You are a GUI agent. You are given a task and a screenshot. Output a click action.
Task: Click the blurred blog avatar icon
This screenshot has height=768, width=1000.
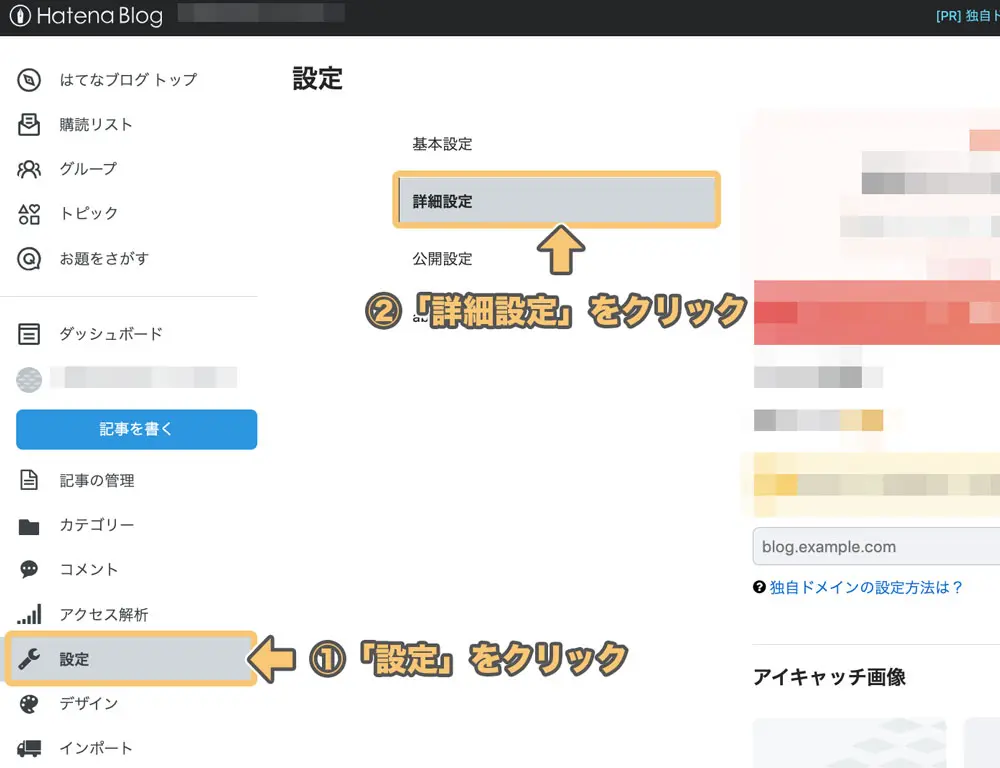click(x=29, y=379)
